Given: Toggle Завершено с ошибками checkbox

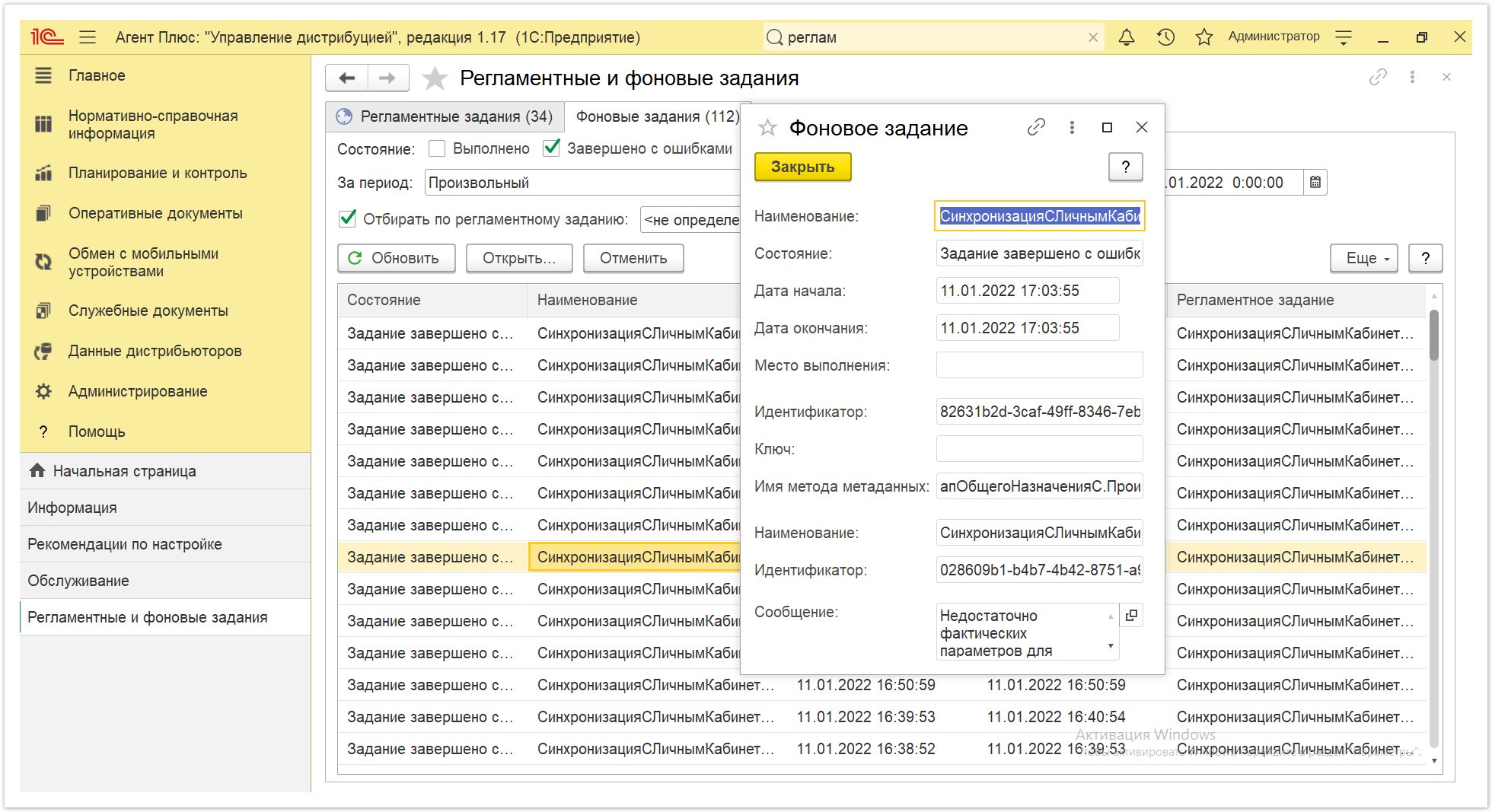Looking at the screenshot, I should pyautogui.click(x=551, y=148).
